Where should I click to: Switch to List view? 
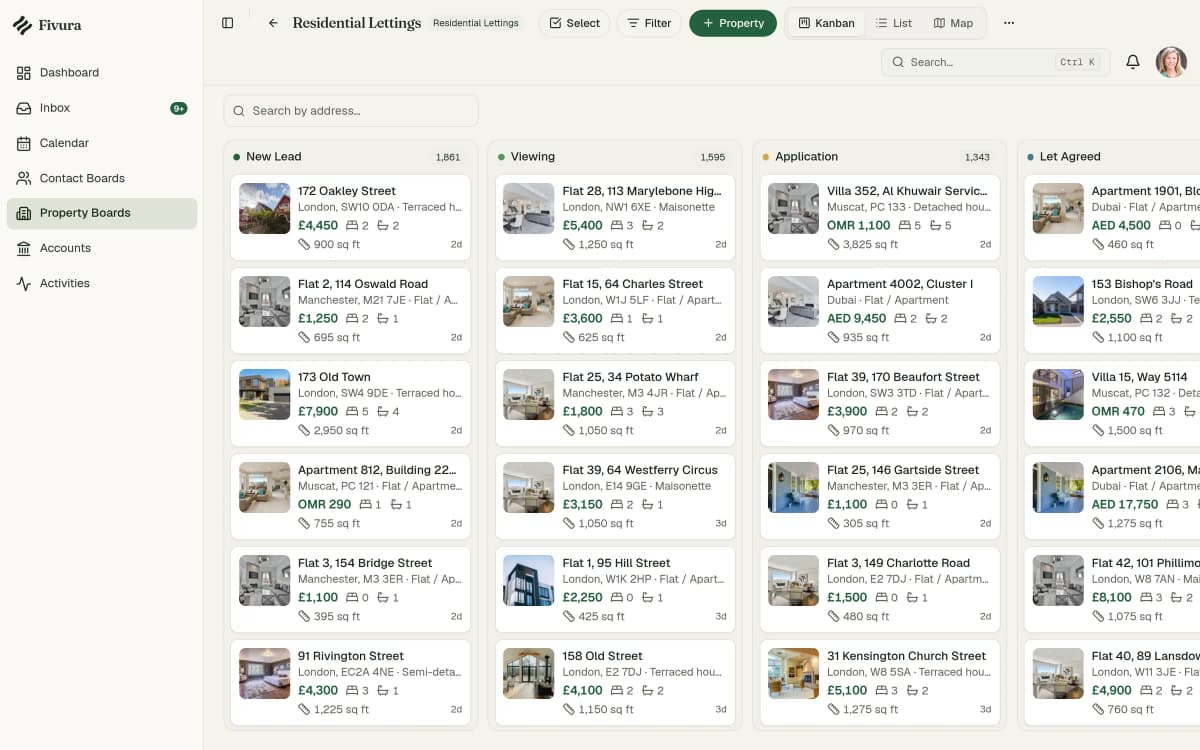pyautogui.click(x=893, y=23)
